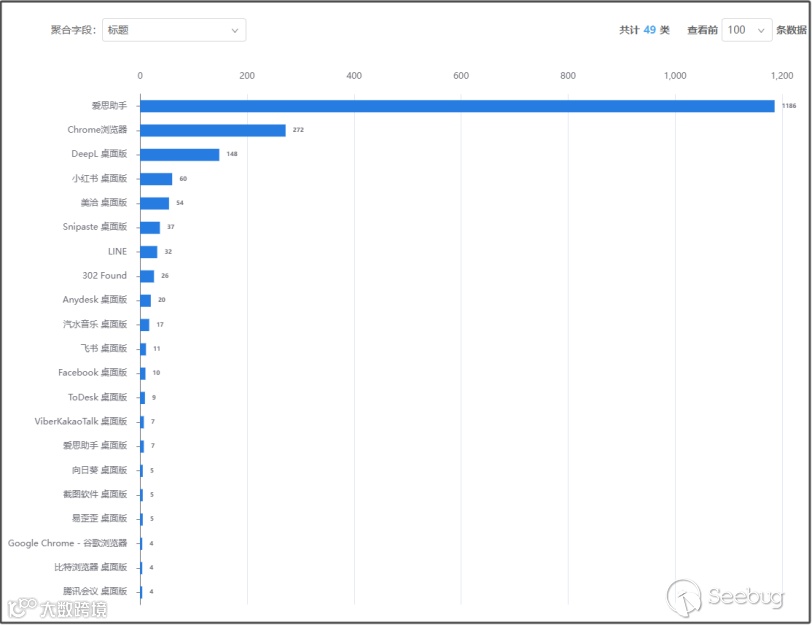Click the ViberKakaoTalk 桌面版 label
The width and height of the screenshot is (812, 625).
click(81, 421)
